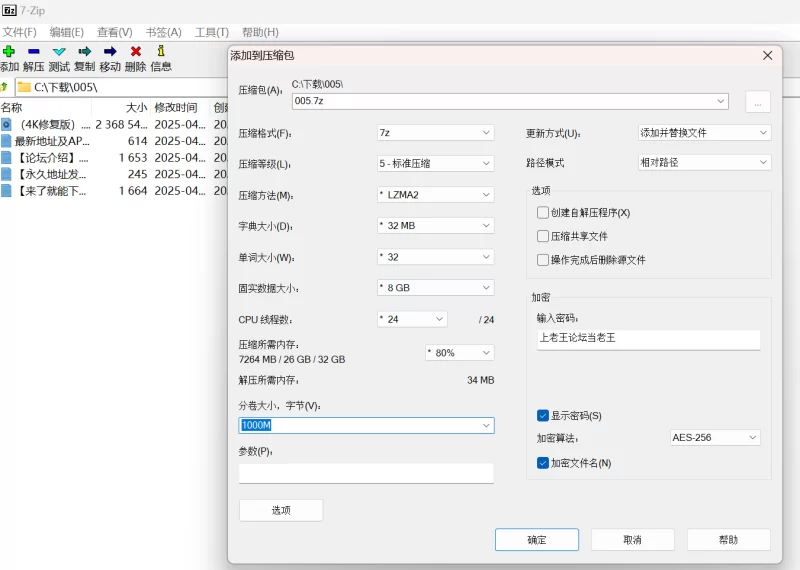
Task: Click the Delete (删除) red X icon
Action: click(136, 51)
